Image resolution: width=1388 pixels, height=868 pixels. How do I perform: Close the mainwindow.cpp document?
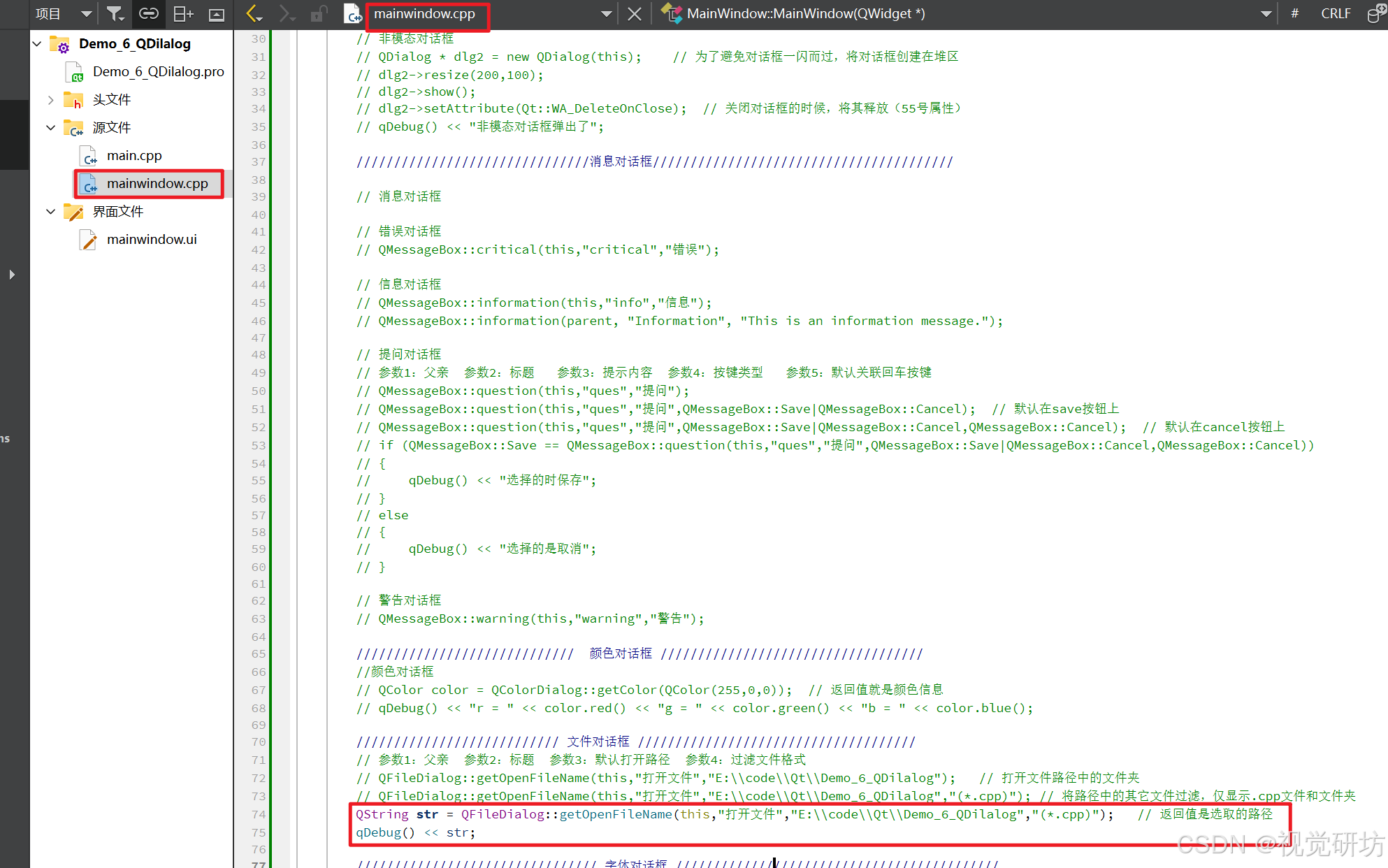634,13
